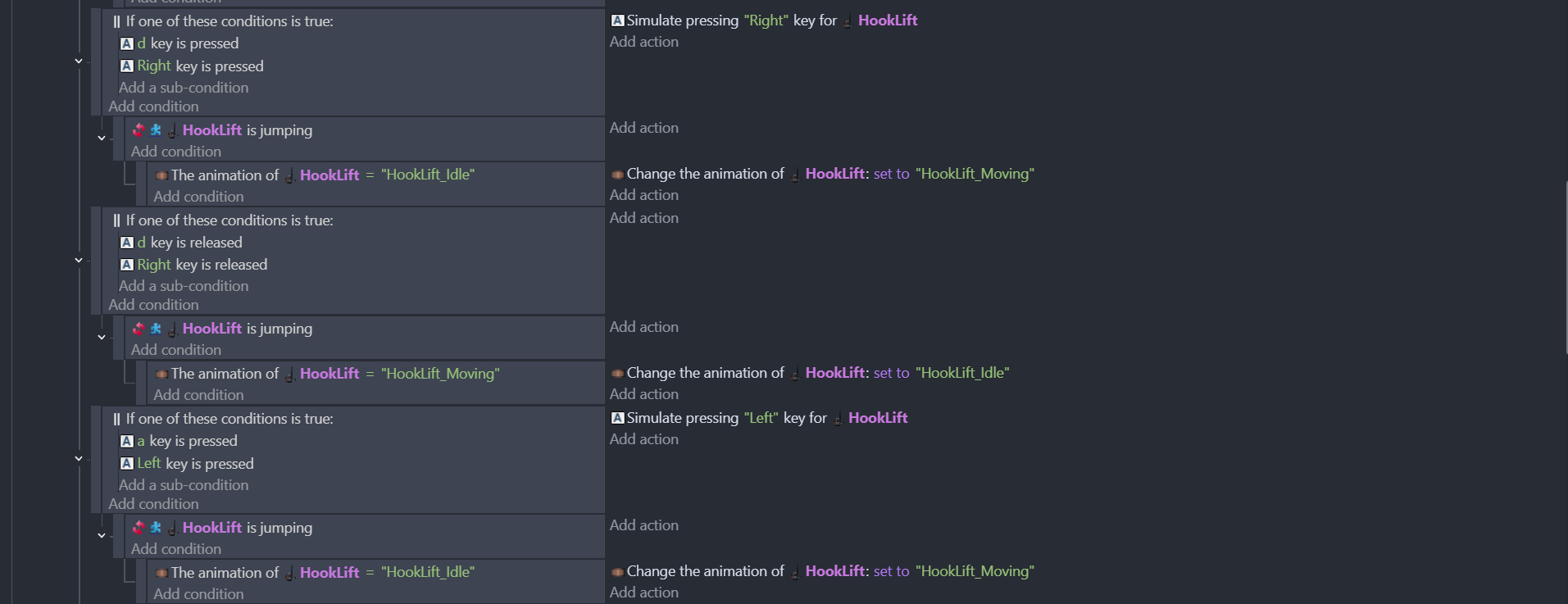Screen dimensions: 1568x604
Task: Click animation icon on set to "HookLift_Idle" action
Action: pos(618,373)
